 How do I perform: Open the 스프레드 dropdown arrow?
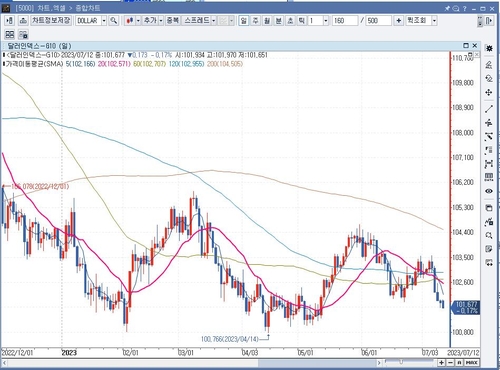[x=213, y=21]
